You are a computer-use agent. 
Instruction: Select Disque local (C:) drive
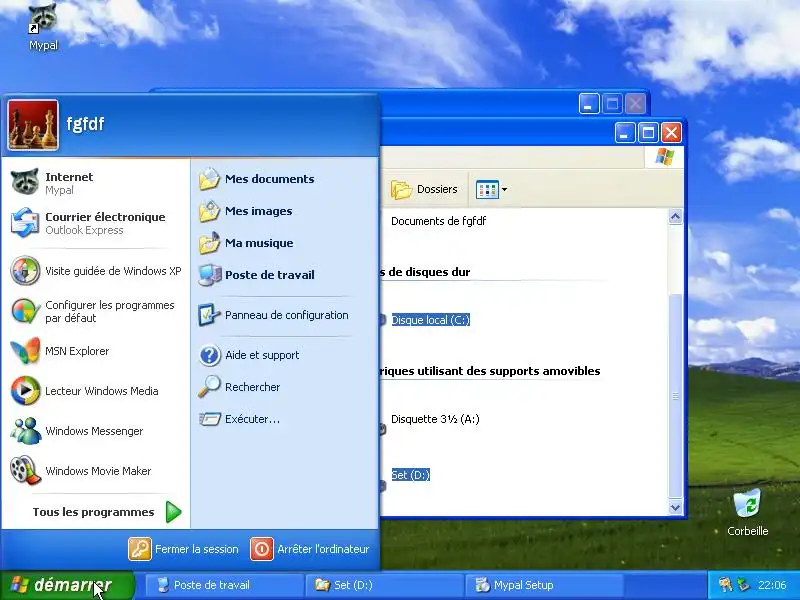pyautogui.click(x=430, y=320)
